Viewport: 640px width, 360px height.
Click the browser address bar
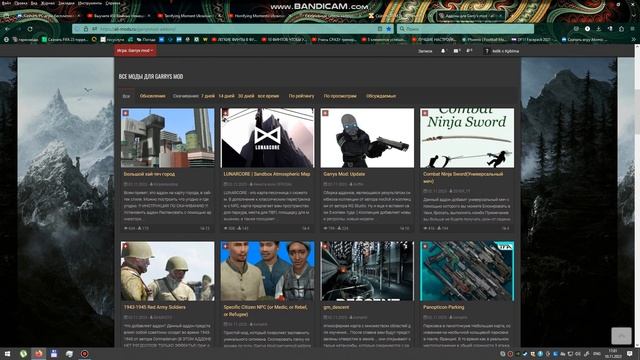click(x=233, y=29)
